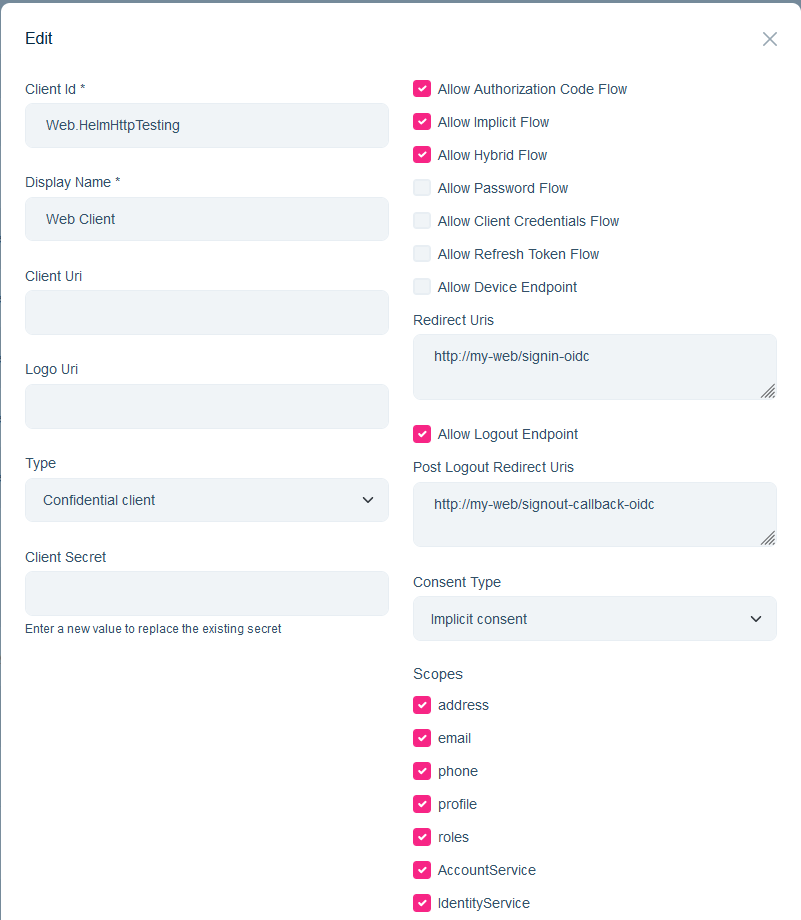Image resolution: width=801 pixels, height=920 pixels.
Task: Click the Redirect Uris text area
Action: point(594,367)
